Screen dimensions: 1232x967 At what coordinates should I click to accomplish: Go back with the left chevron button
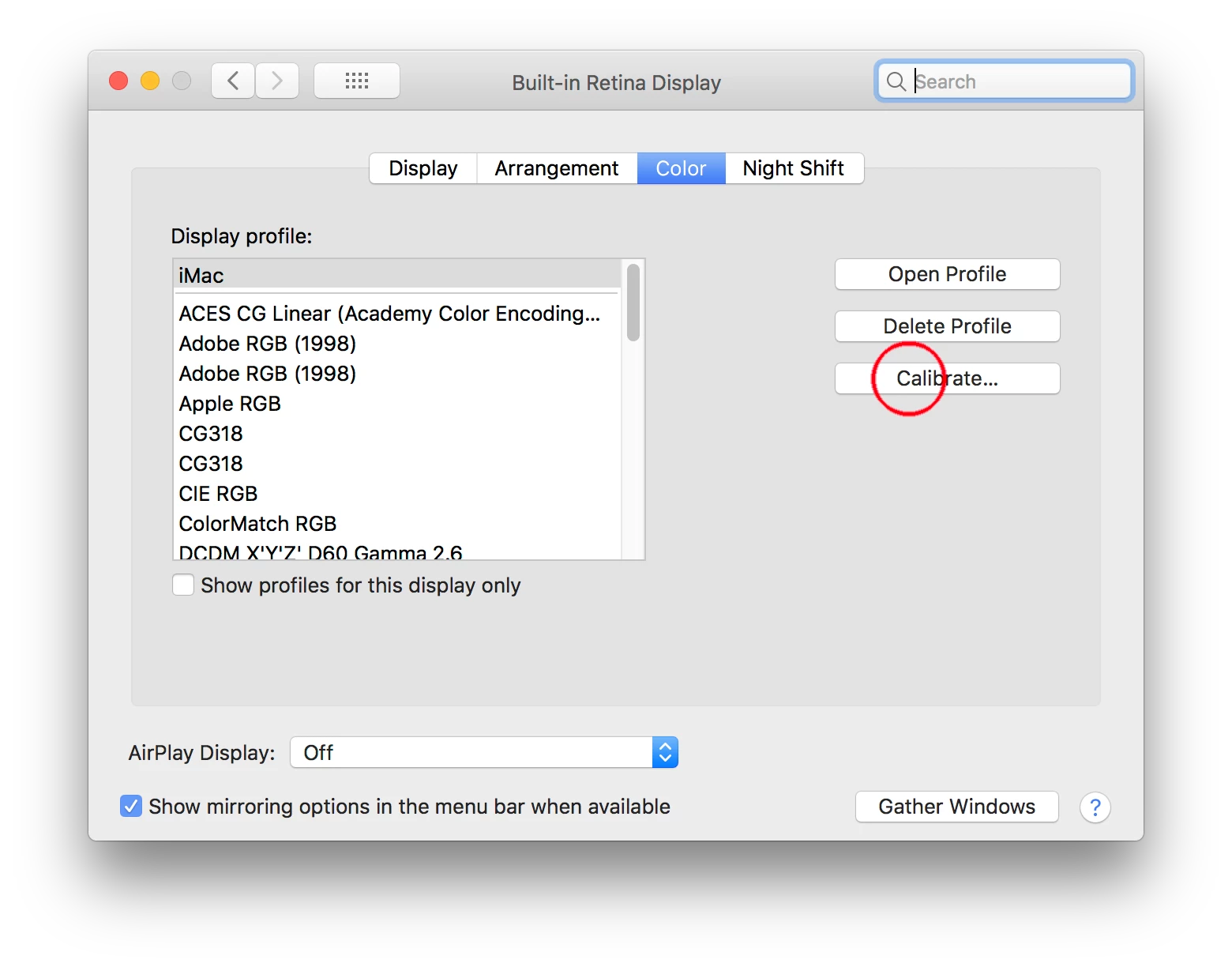[233, 81]
